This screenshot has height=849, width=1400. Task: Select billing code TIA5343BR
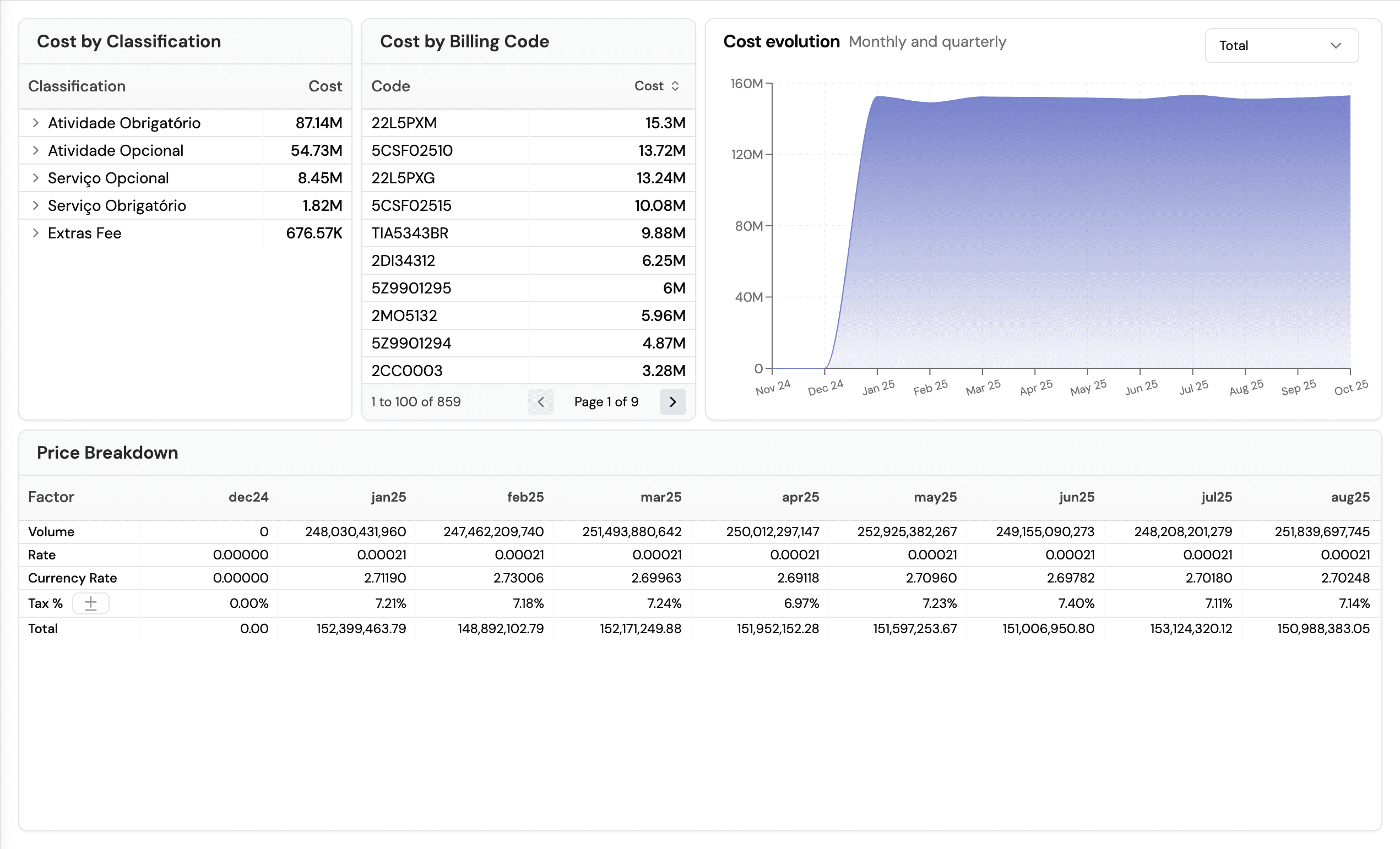410,233
